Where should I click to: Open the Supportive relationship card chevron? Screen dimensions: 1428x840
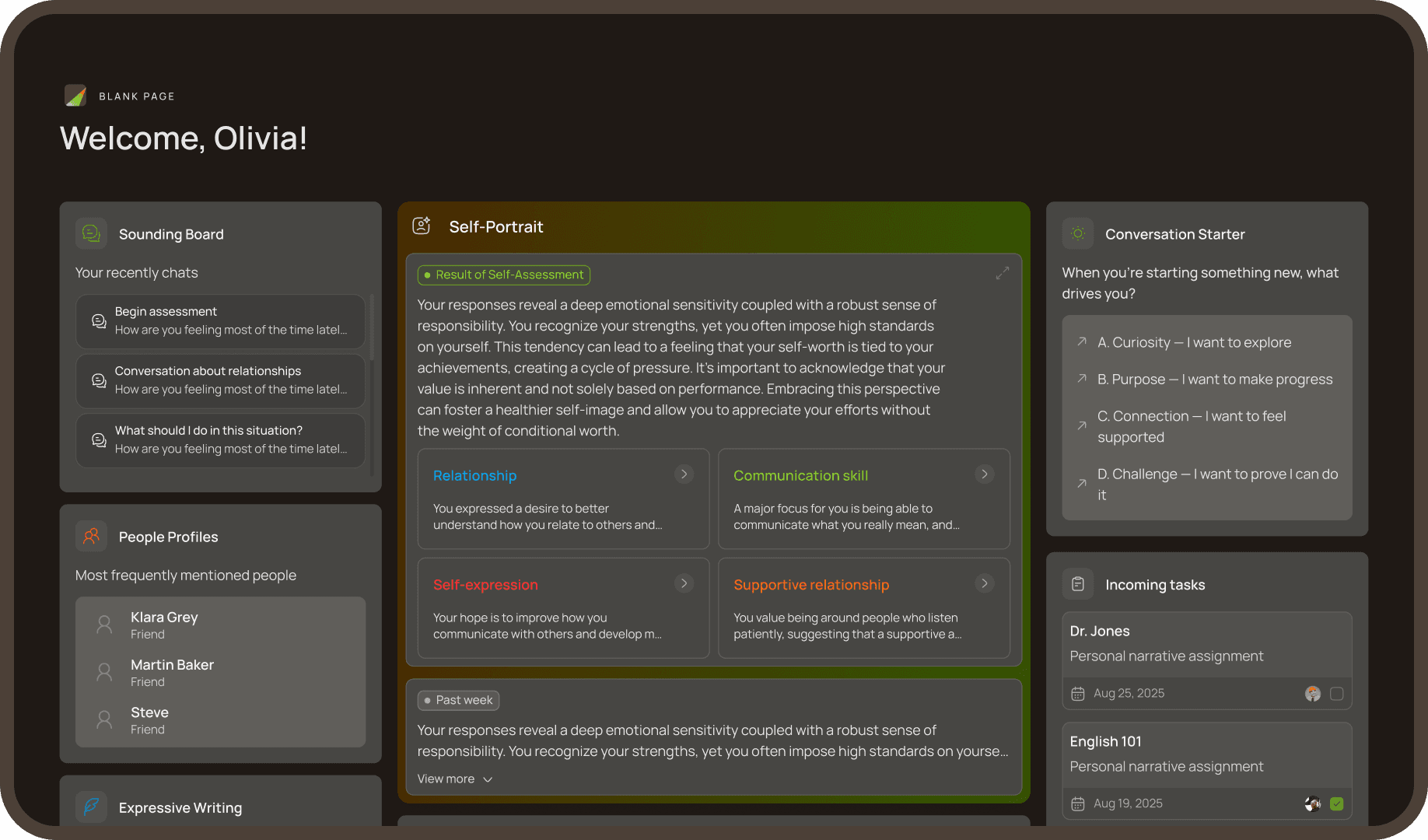(985, 583)
